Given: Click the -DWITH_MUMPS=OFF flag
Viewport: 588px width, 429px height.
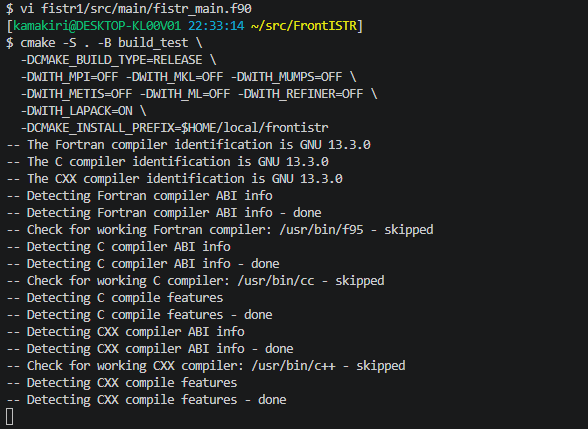Looking at the screenshot, I should pyautogui.click(x=286, y=77).
